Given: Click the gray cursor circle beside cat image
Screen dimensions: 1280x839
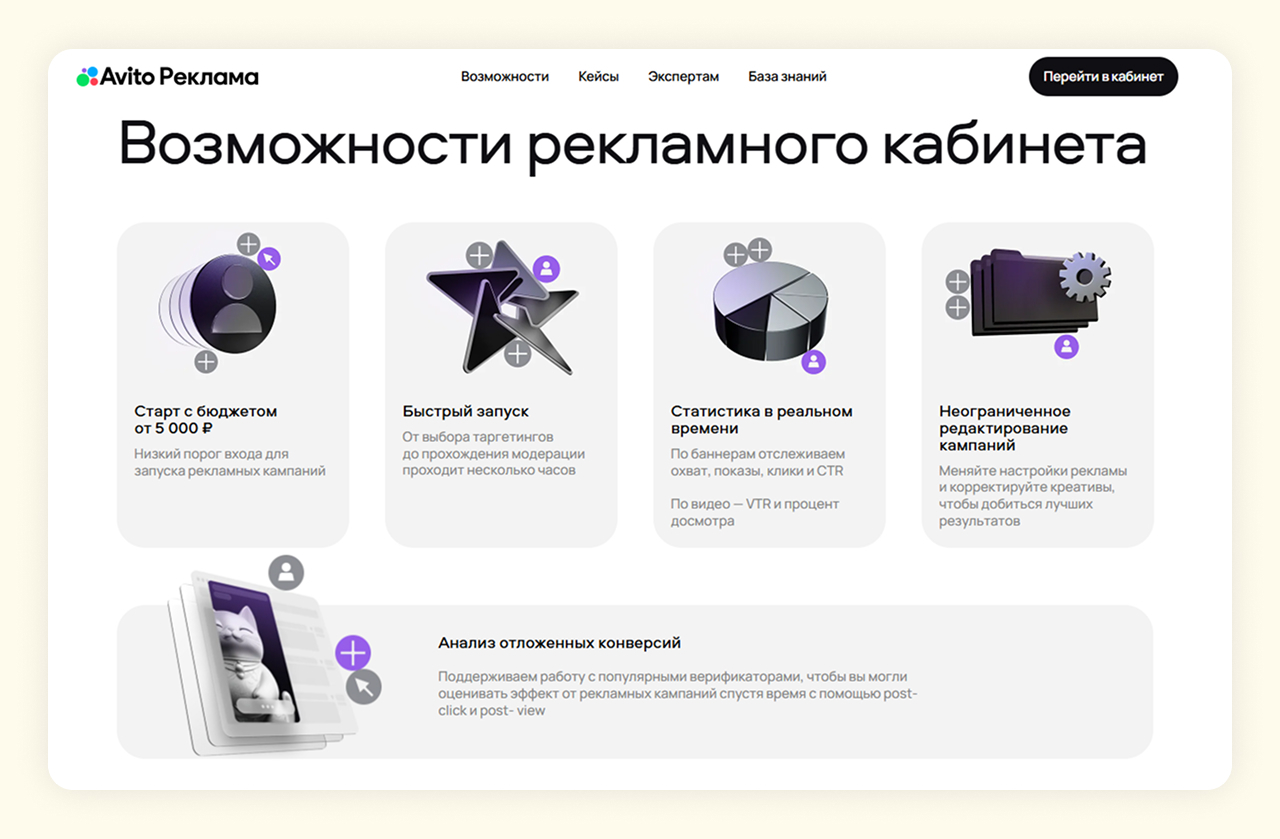Looking at the screenshot, I should click(x=364, y=686).
